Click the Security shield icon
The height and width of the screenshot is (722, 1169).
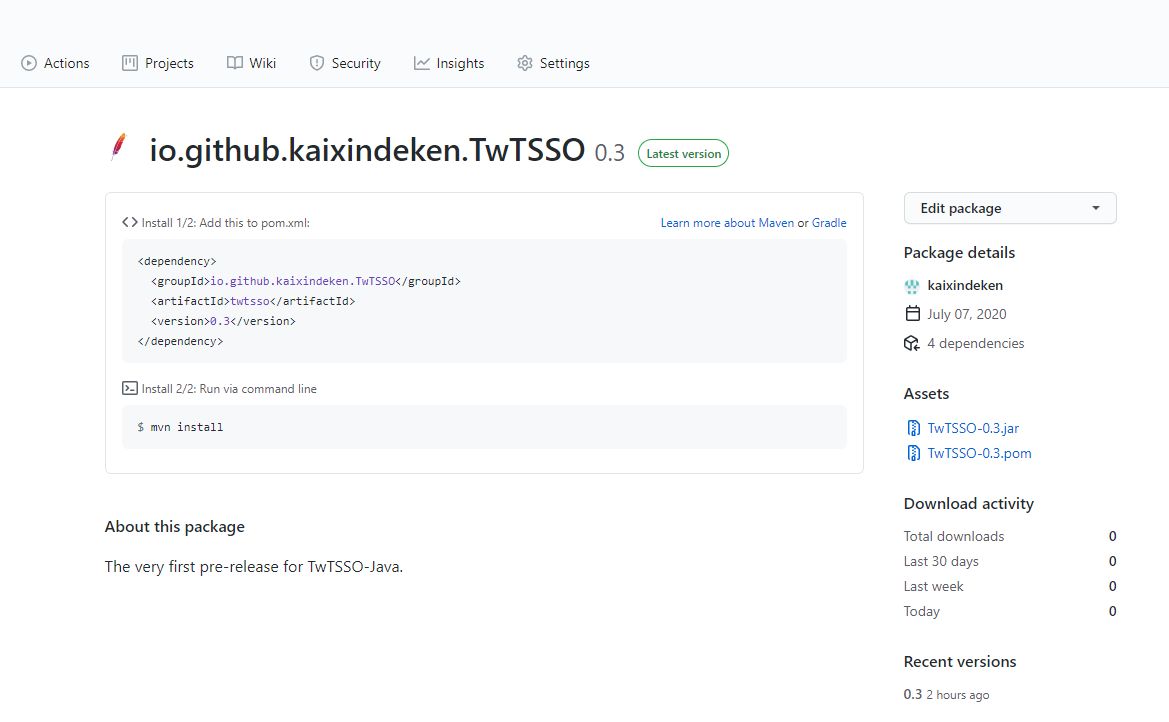tap(317, 63)
